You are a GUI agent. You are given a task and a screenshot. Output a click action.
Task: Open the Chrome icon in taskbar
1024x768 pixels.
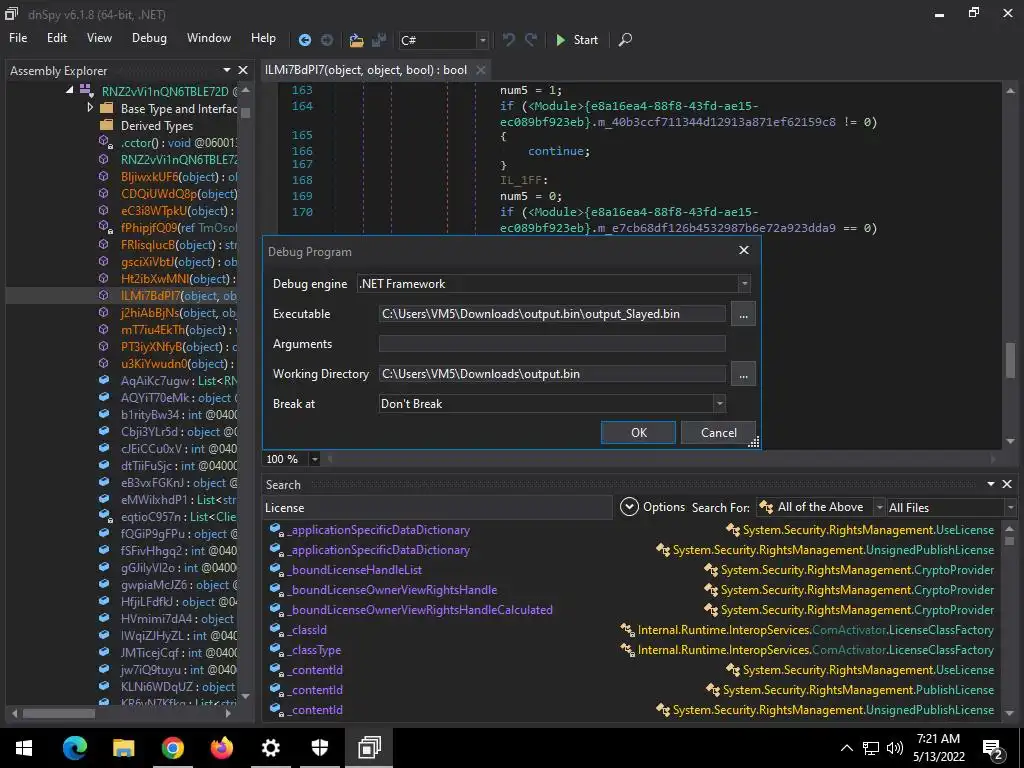coord(173,747)
